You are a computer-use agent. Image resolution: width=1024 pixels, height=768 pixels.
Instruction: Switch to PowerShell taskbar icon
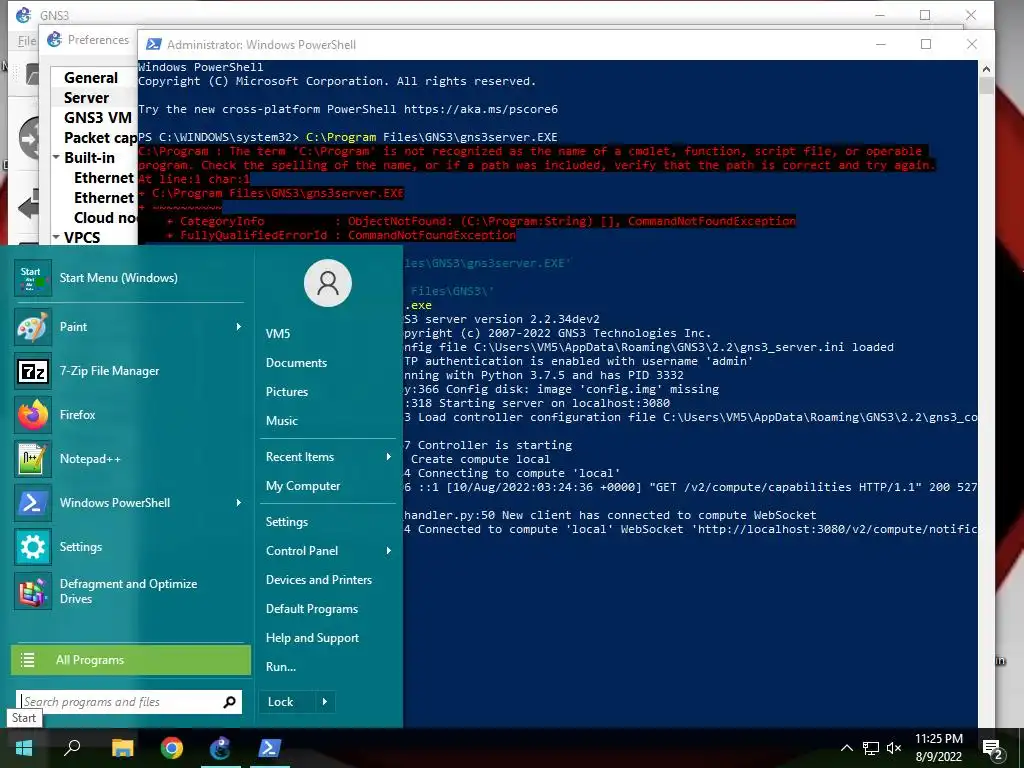[270, 748]
